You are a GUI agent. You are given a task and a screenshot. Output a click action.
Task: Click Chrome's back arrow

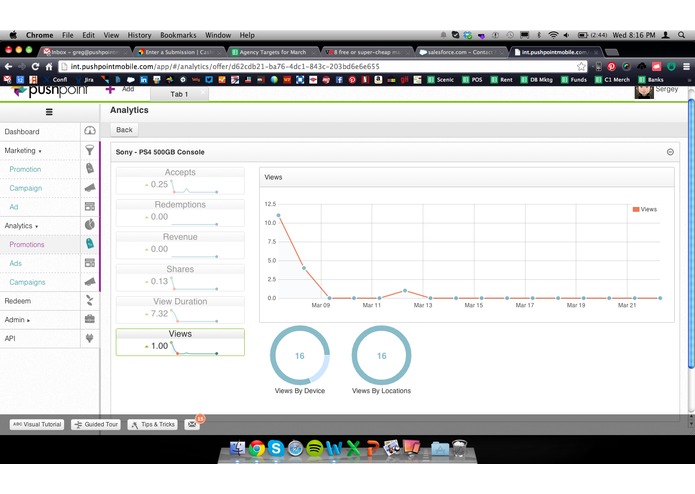8,66
